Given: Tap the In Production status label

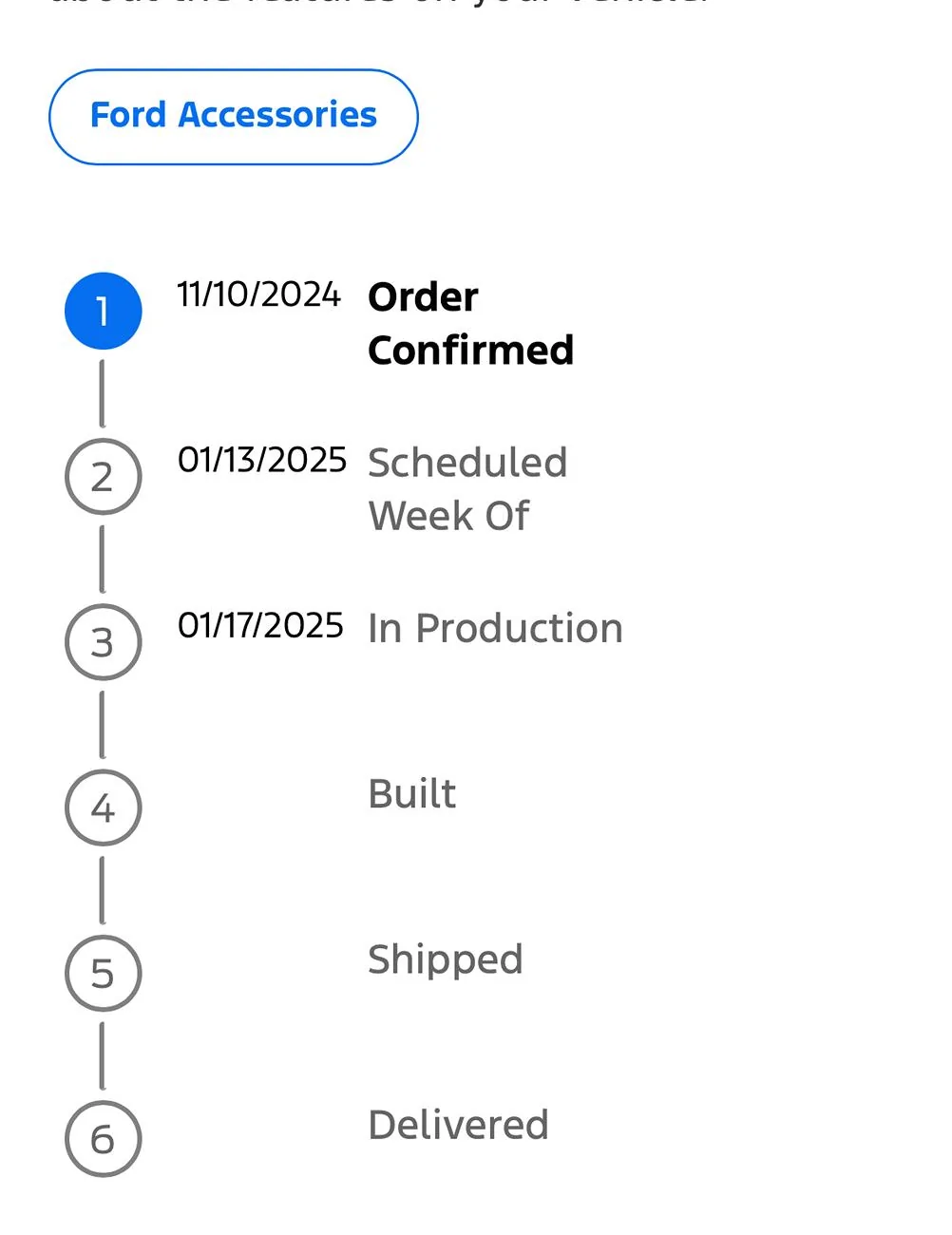Looking at the screenshot, I should tap(495, 629).
